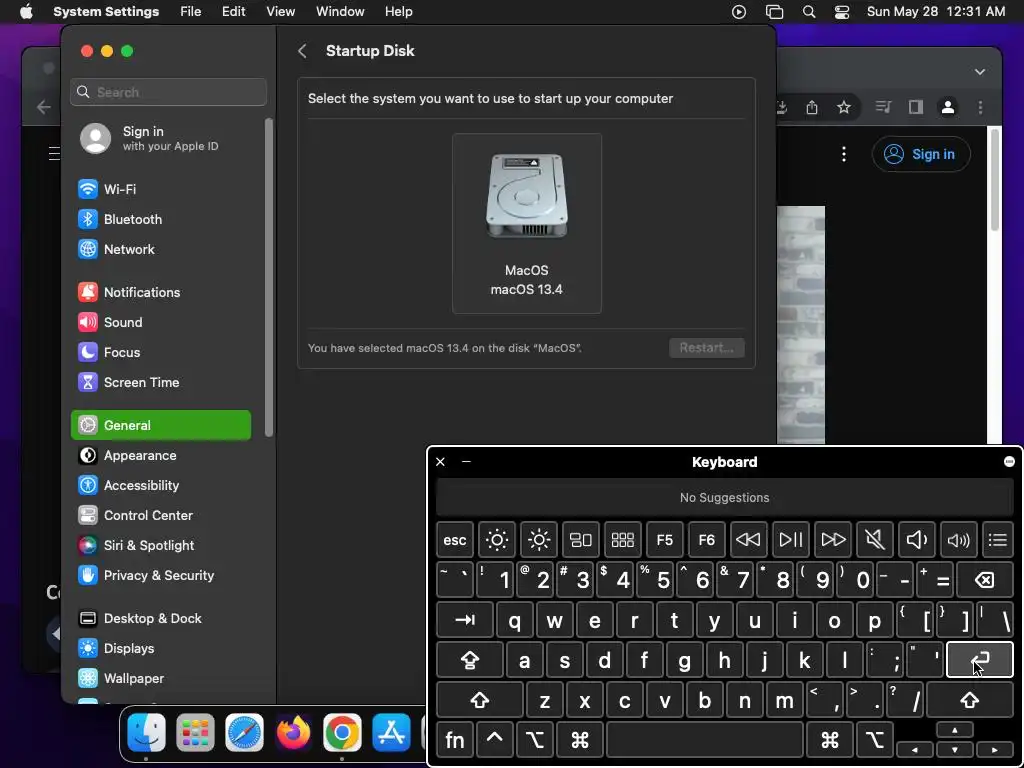Click the Restart... button
1024x768 pixels.
coord(707,348)
